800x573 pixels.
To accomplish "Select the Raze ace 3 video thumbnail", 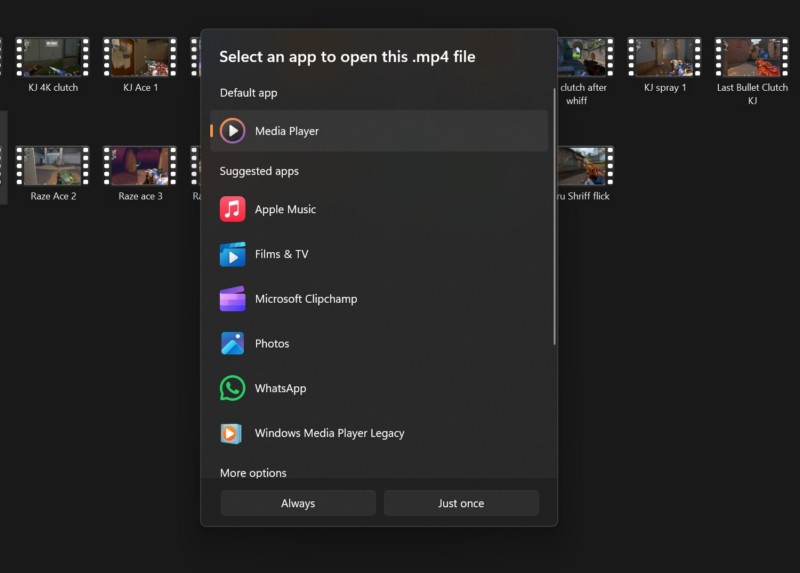I will pyautogui.click(x=140, y=166).
